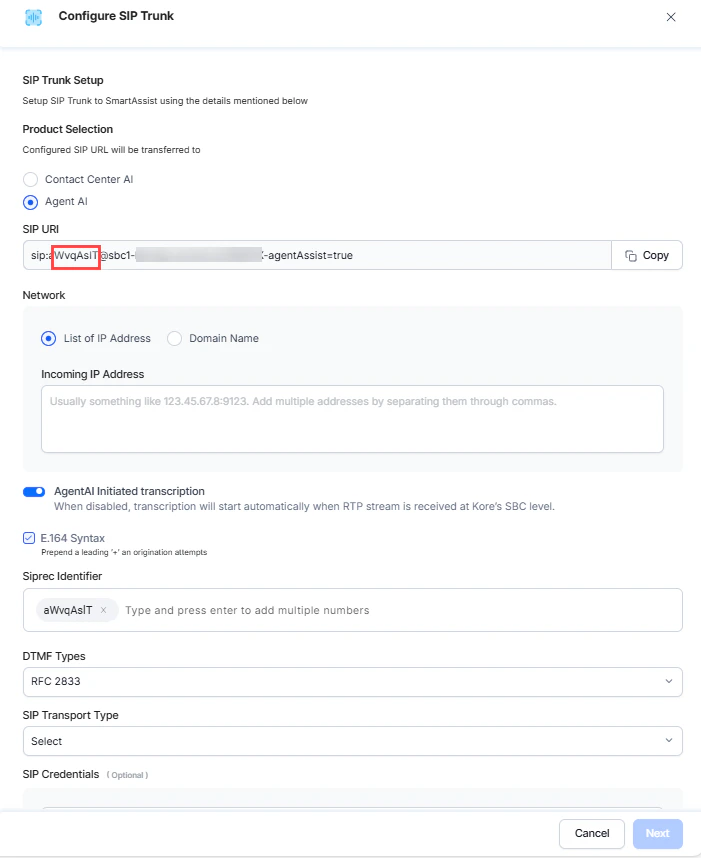Toggle off AgentAI Initiated transcription
701x858 pixels.
click(32, 491)
